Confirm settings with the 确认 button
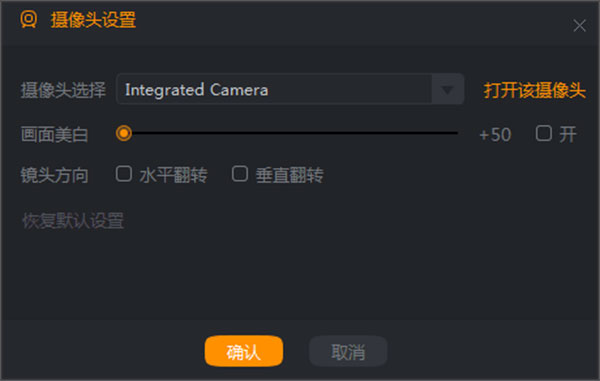 [244, 351]
